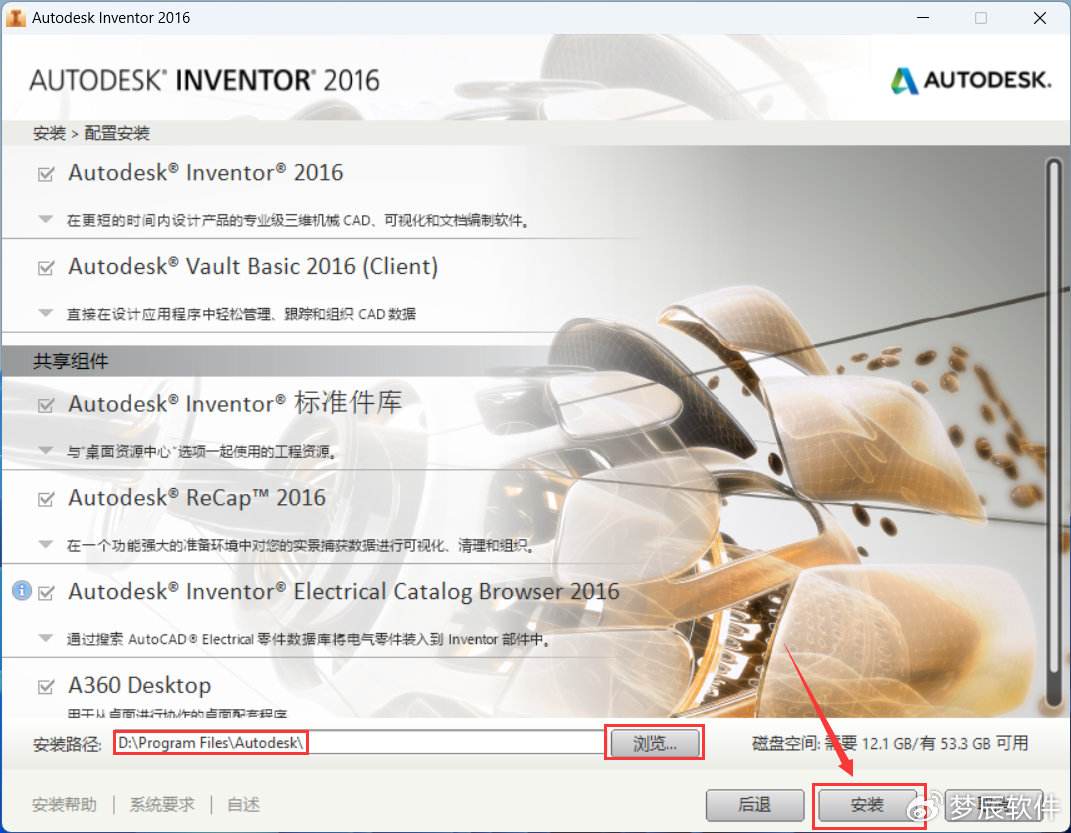1071x833 pixels.
Task: Expand the Vault Basic 2016 options arrow
Action: pyautogui.click(x=46, y=313)
